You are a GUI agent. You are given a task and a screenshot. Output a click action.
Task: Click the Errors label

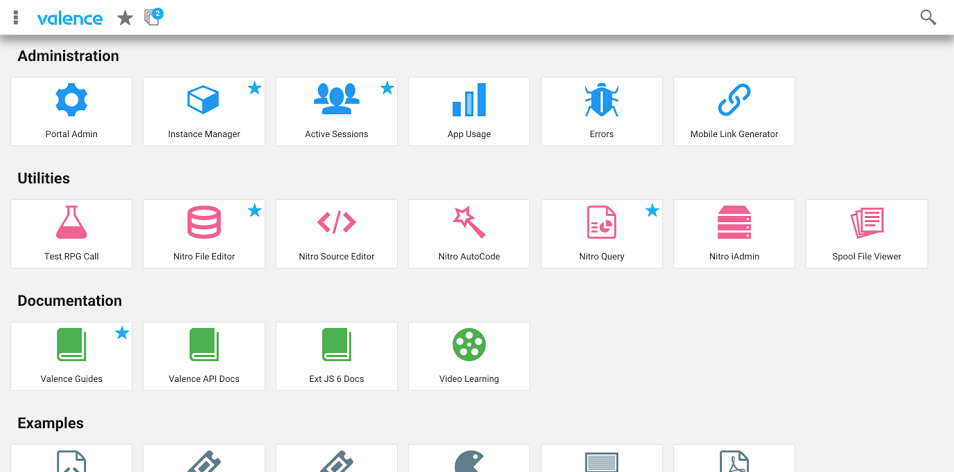pyautogui.click(x=602, y=134)
